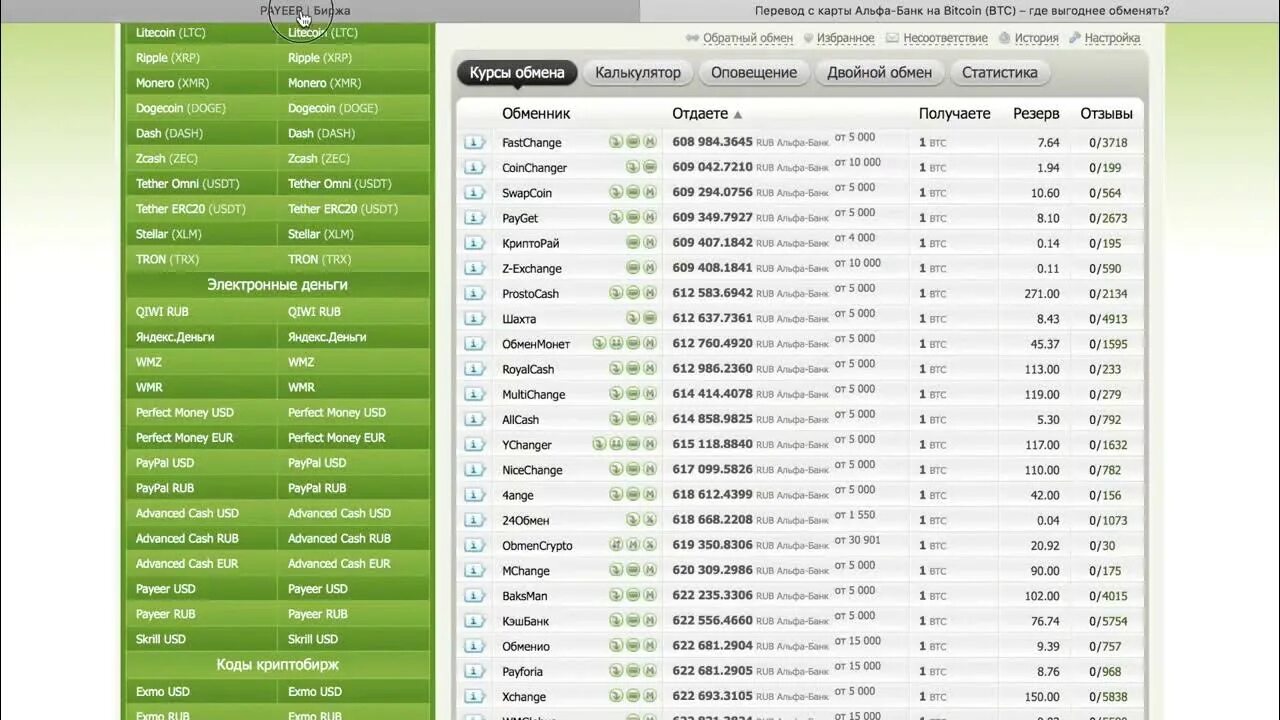Open the info icon for CoinChanger
Image resolution: width=1280 pixels, height=720 pixels.
474,167
